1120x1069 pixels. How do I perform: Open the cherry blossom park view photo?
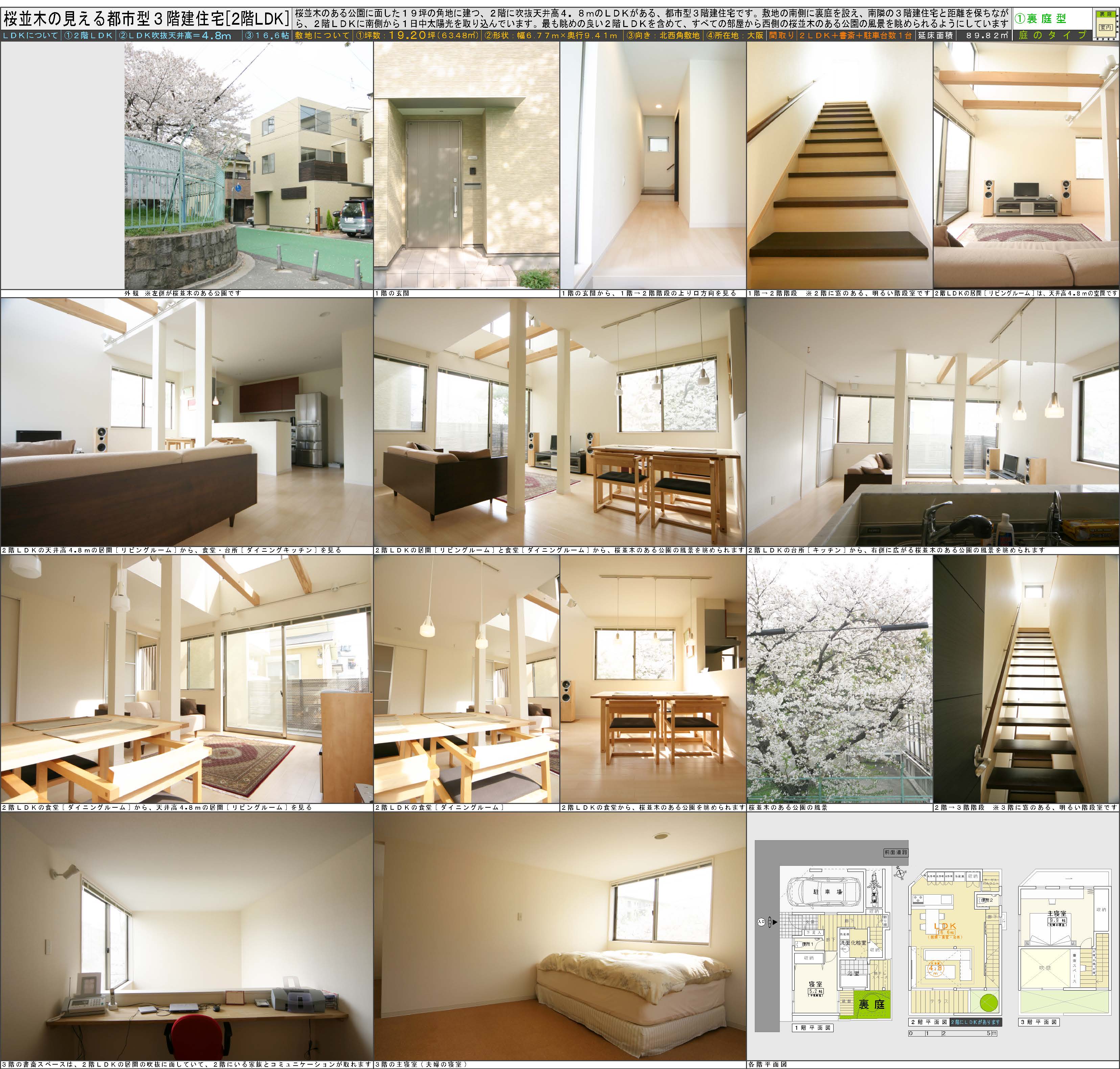pos(839,679)
